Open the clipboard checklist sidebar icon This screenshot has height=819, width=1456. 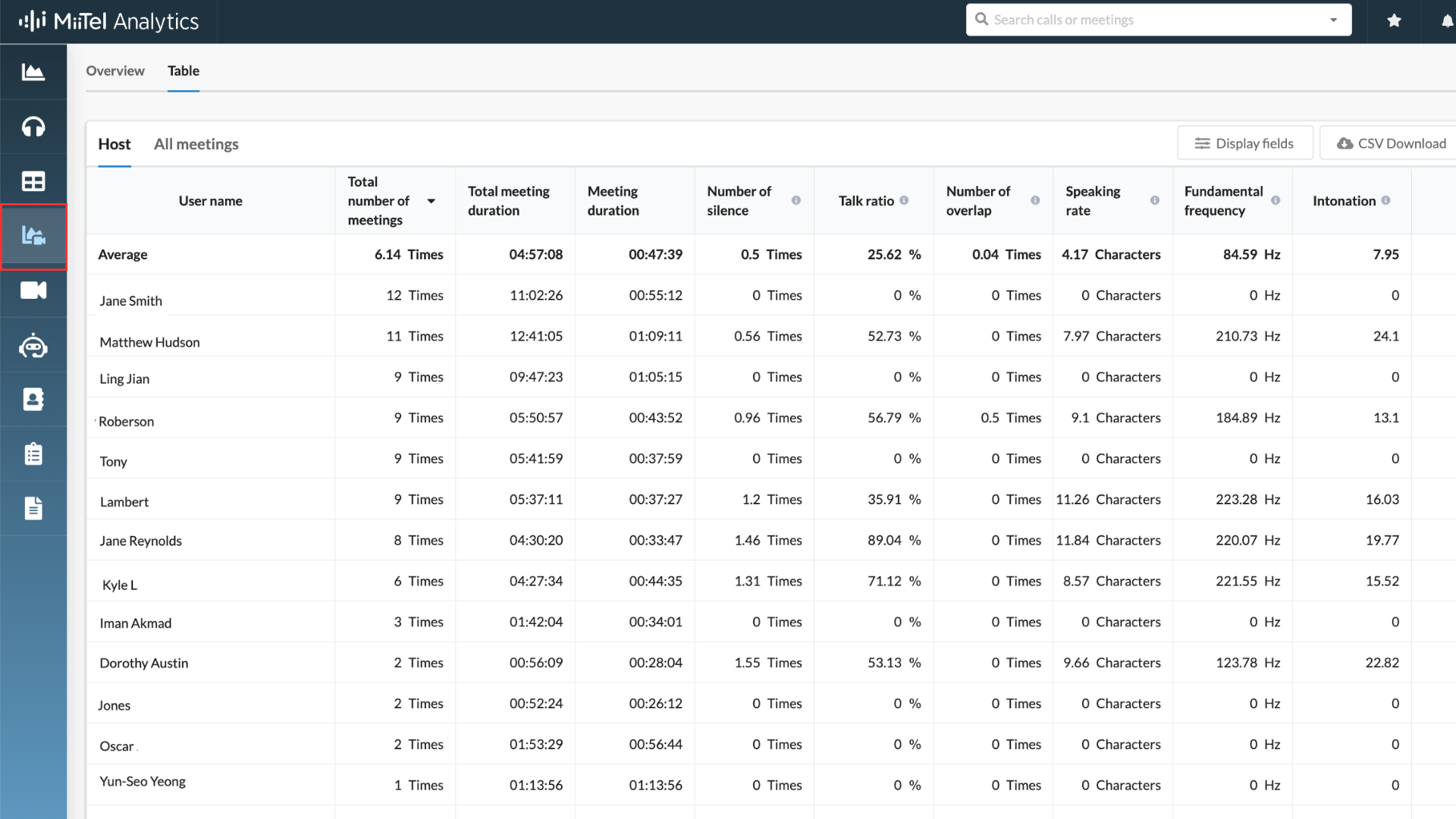[33, 453]
